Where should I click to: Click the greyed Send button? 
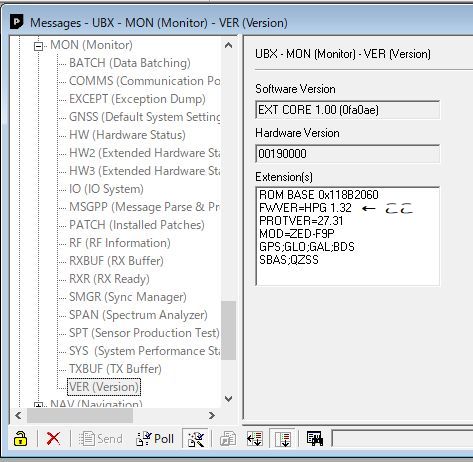100,439
